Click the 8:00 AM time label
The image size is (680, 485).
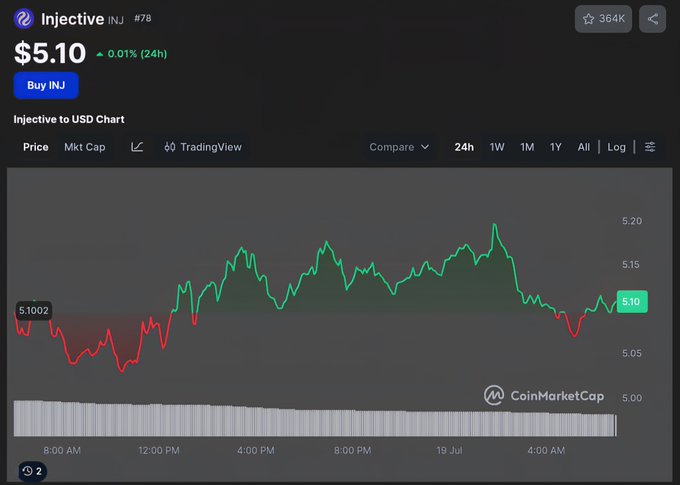point(62,450)
